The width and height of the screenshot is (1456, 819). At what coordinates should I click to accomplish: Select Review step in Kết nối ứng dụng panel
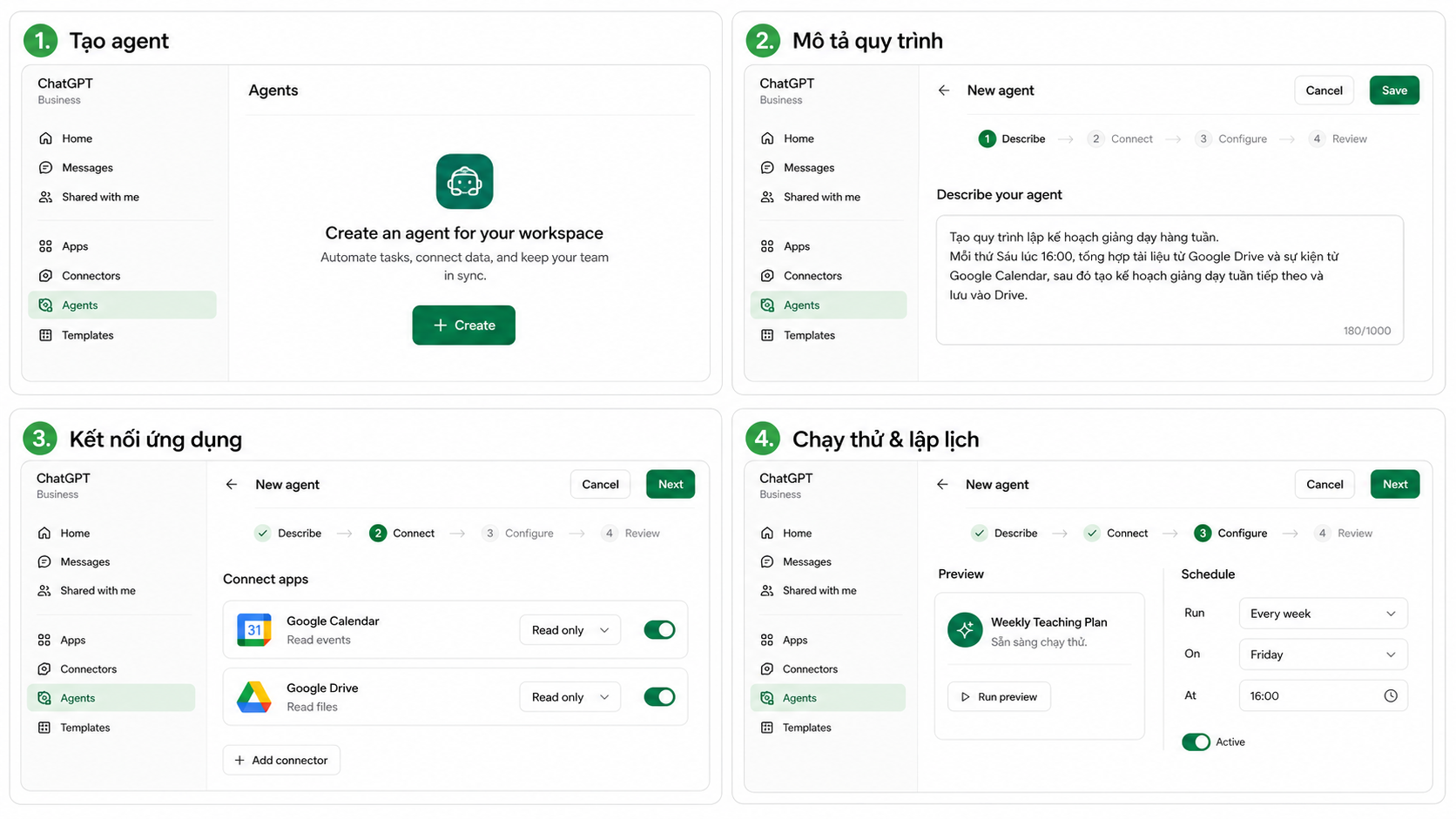pyautogui.click(x=630, y=534)
